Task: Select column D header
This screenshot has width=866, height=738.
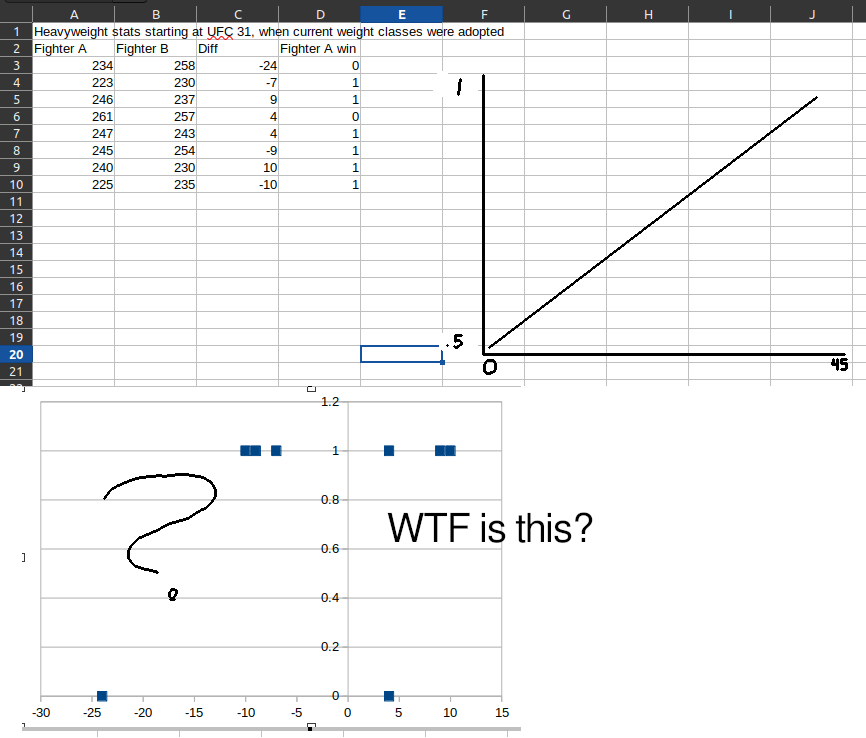Action: point(319,14)
